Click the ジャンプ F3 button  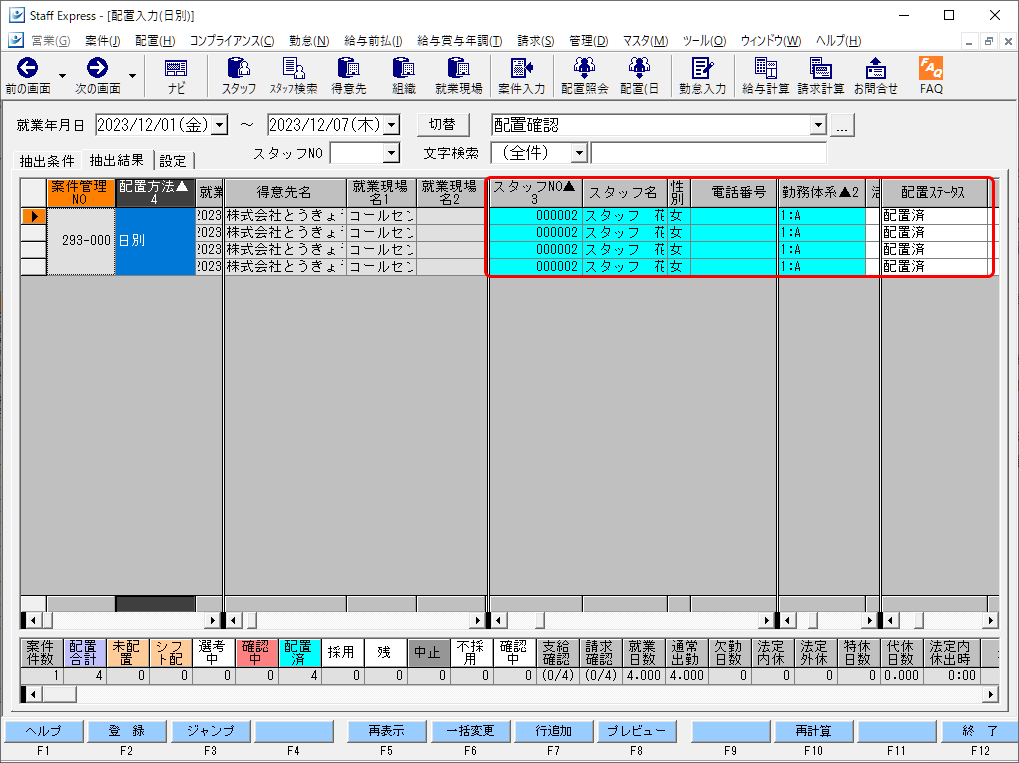211,731
